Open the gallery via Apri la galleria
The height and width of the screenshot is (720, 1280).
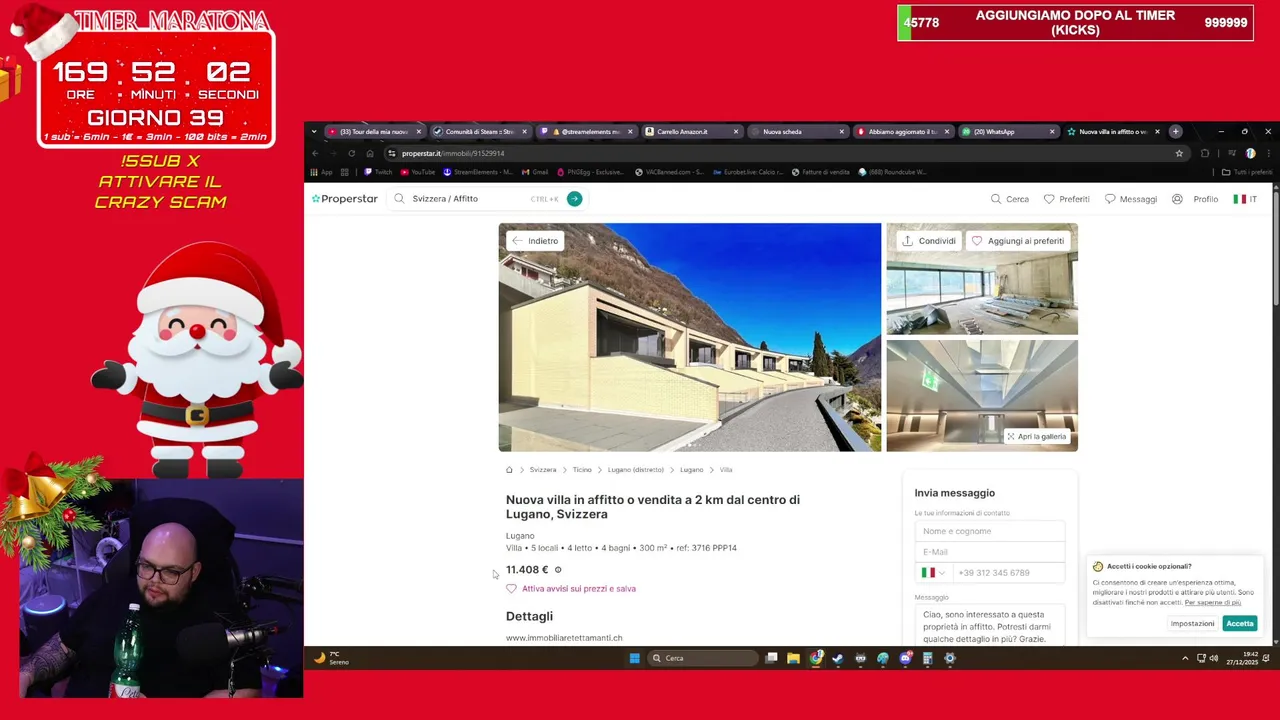[1036, 437]
